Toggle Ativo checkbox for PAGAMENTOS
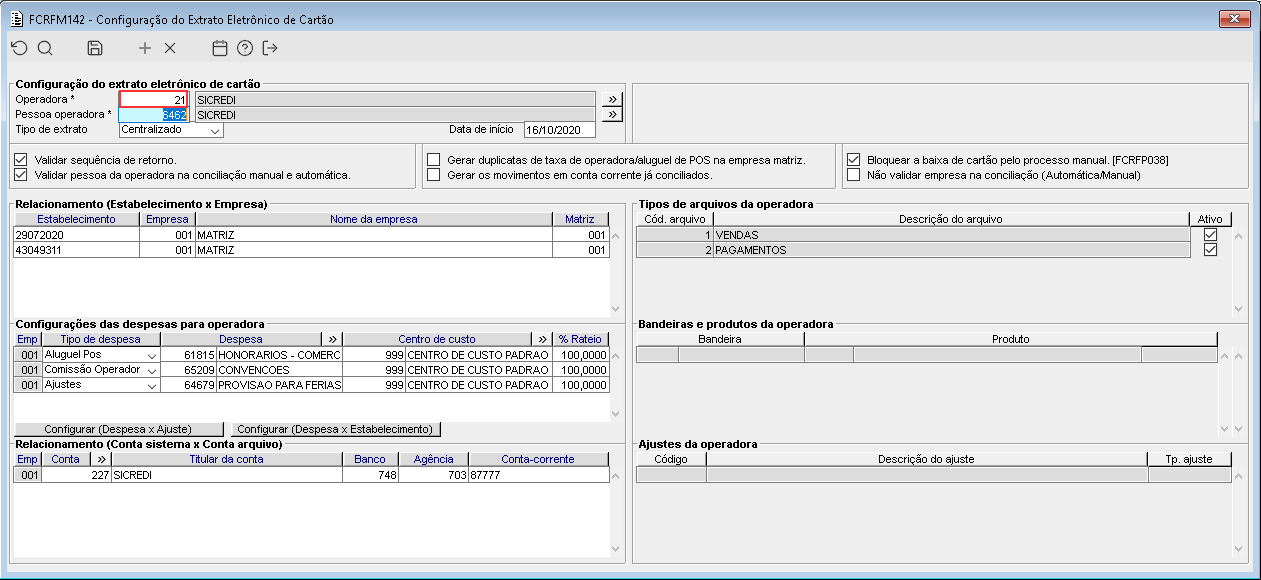The height and width of the screenshot is (580, 1261). coord(1211,250)
